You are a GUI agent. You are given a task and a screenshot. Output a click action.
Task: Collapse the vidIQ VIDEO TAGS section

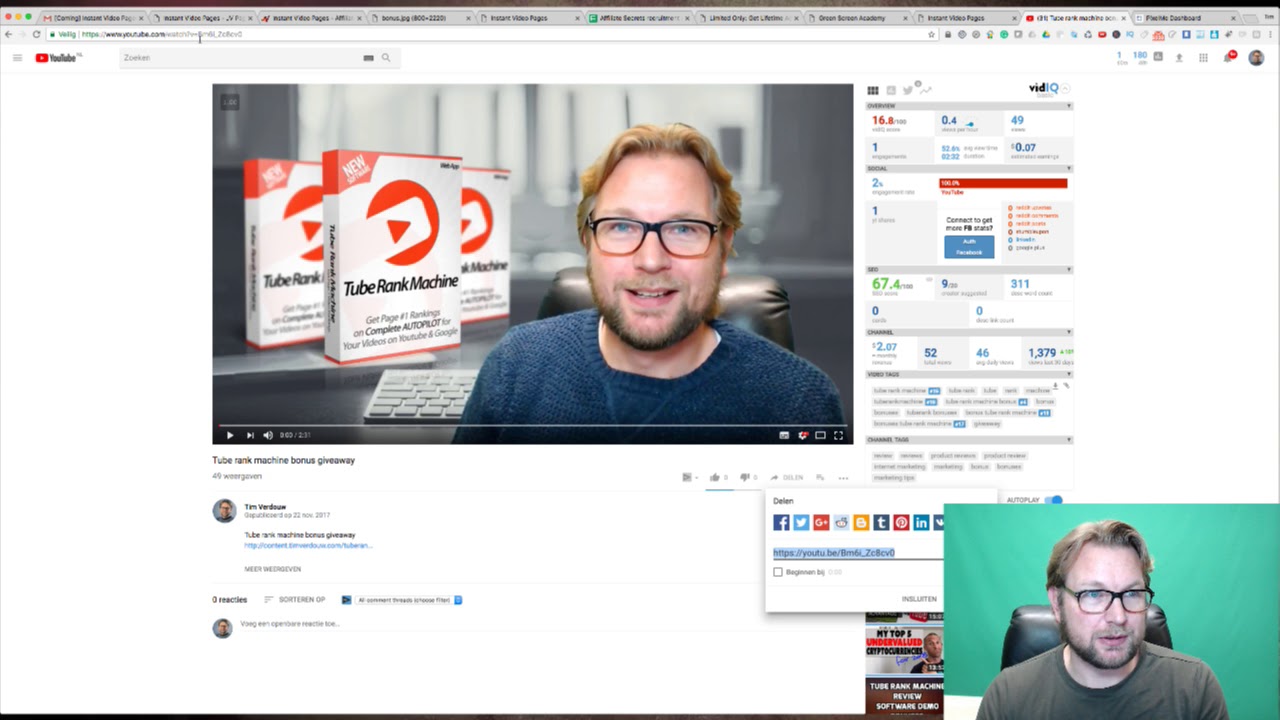click(1068, 375)
